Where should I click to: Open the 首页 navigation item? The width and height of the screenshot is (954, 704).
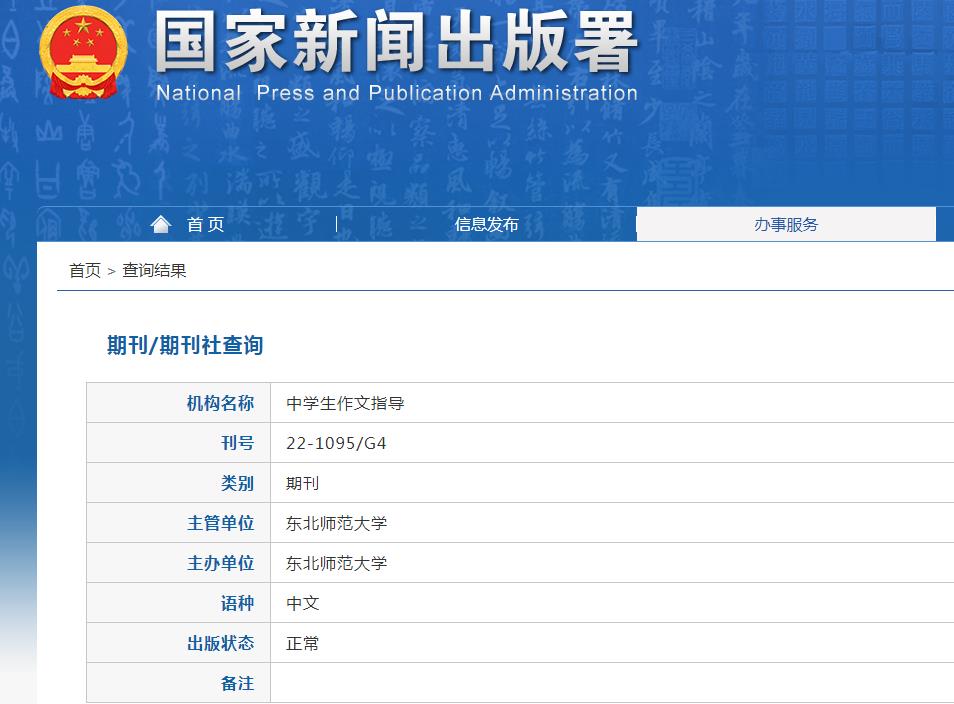click(205, 224)
